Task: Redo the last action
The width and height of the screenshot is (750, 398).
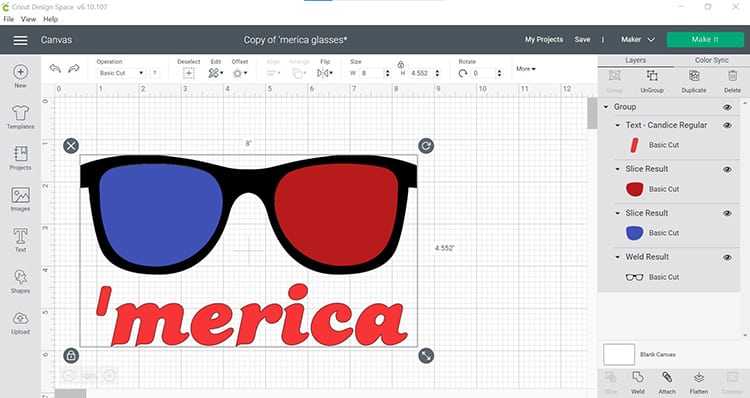Action: click(74, 69)
